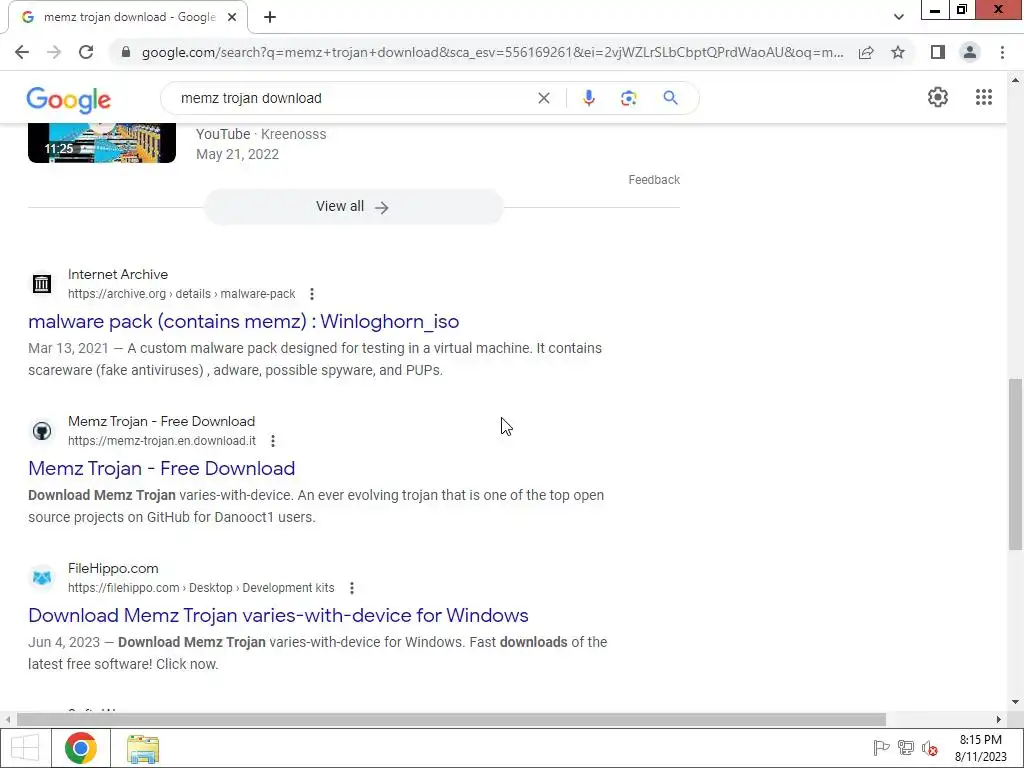Reload the current page
This screenshot has height=768, width=1024.
point(86,52)
